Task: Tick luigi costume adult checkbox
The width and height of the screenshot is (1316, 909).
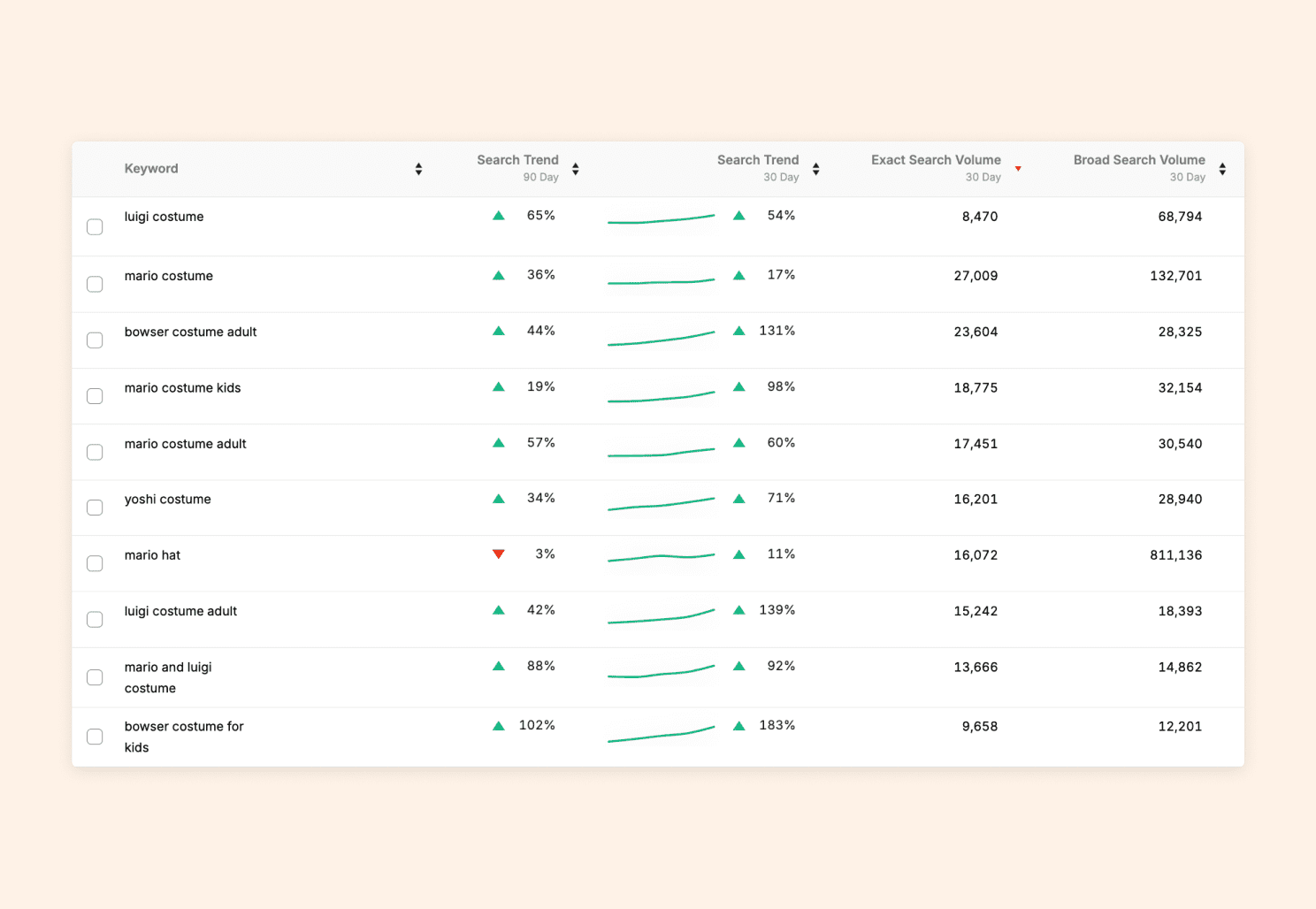Action: point(95,619)
